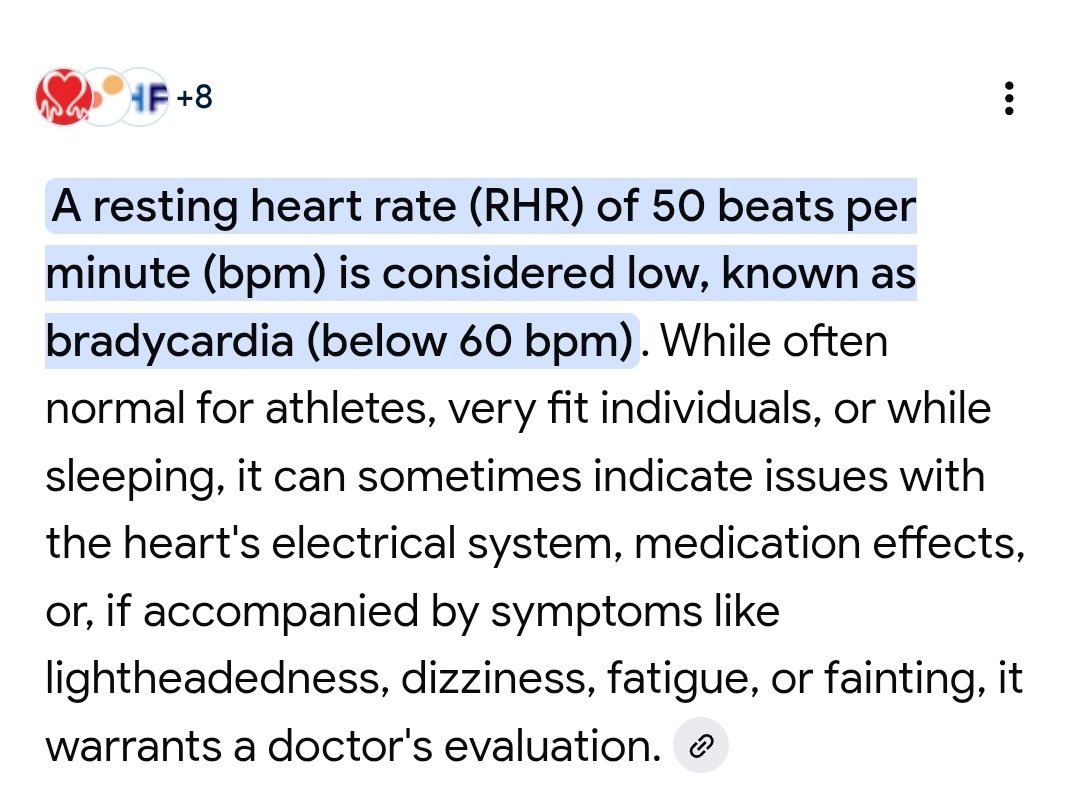Open the red heart source icon
Screen dimensions: 1079x811
click(x=62, y=98)
